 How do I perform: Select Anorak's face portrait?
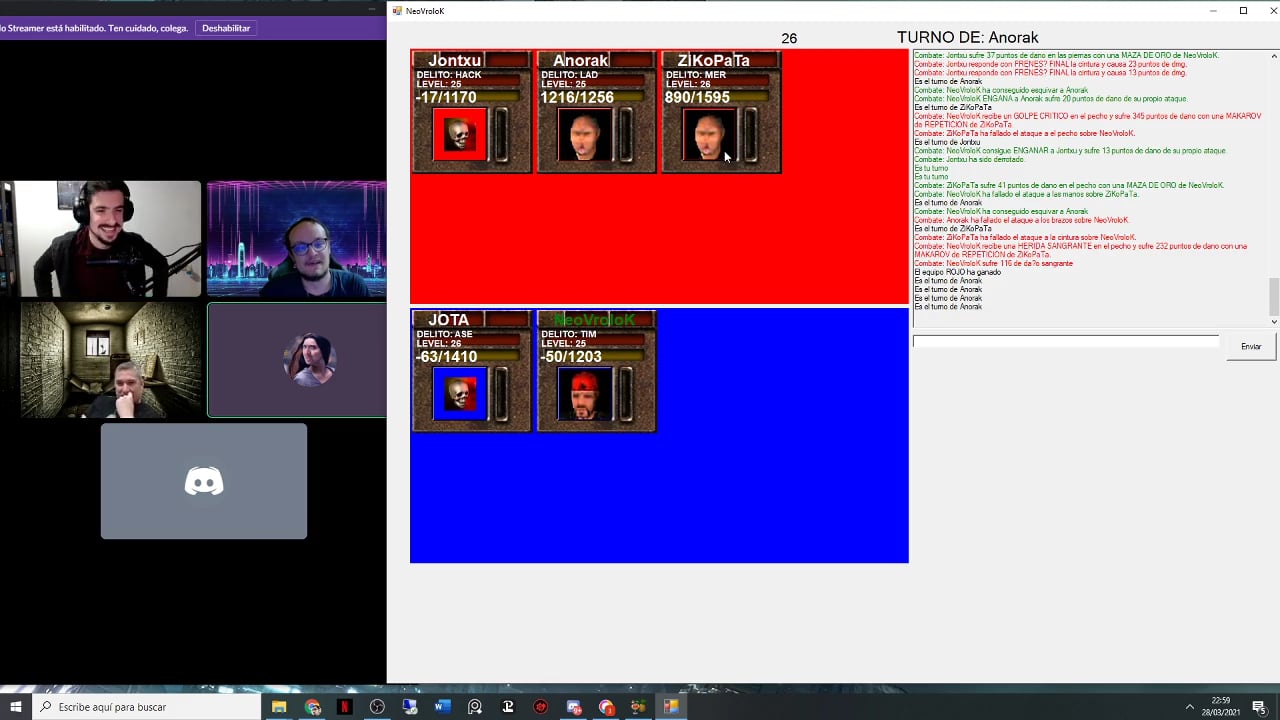click(x=584, y=134)
